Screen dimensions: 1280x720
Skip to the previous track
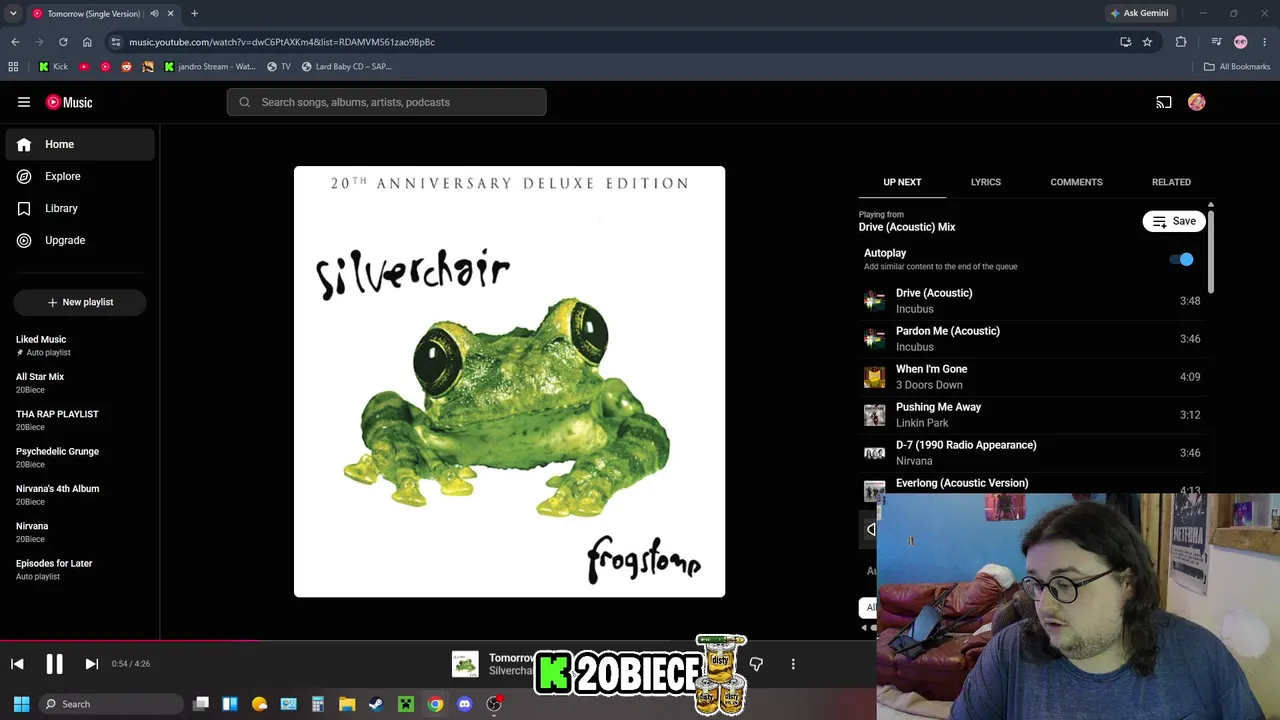point(17,664)
